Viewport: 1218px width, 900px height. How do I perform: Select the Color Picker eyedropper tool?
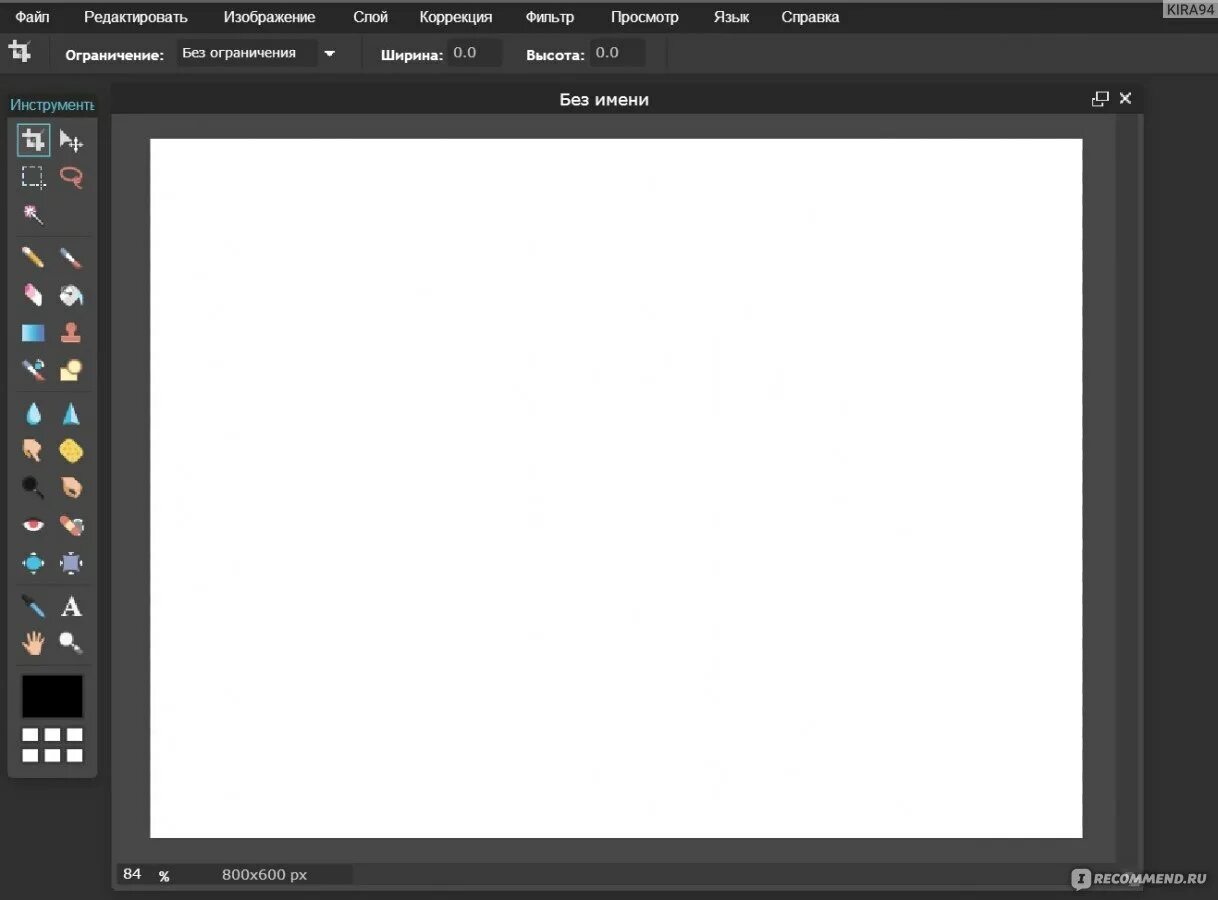[33, 606]
